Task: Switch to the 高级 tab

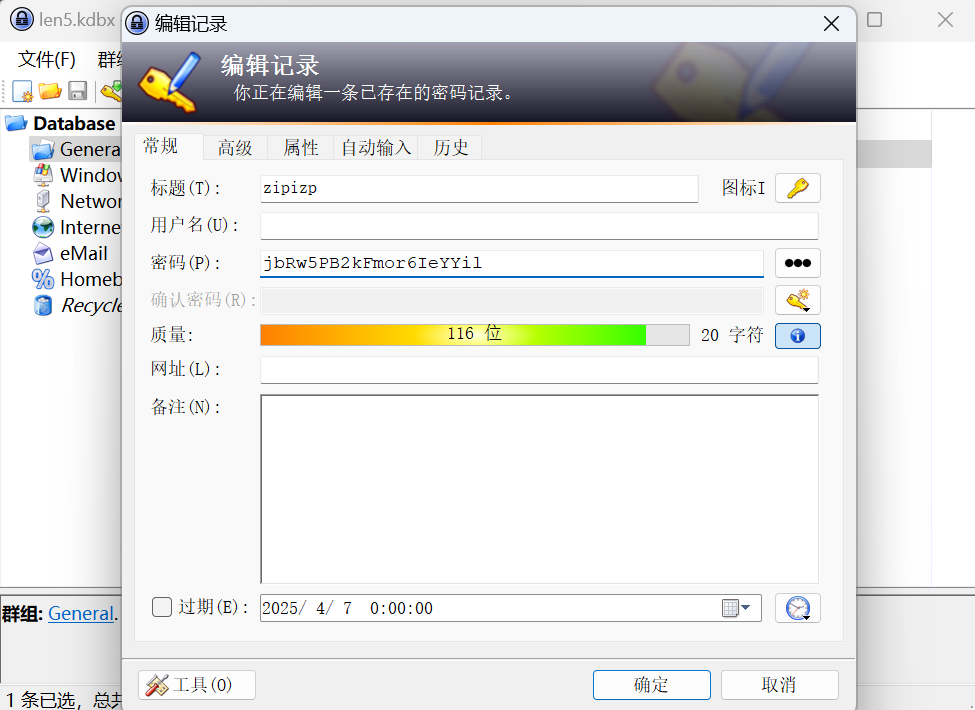Action: pyautogui.click(x=235, y=148)
